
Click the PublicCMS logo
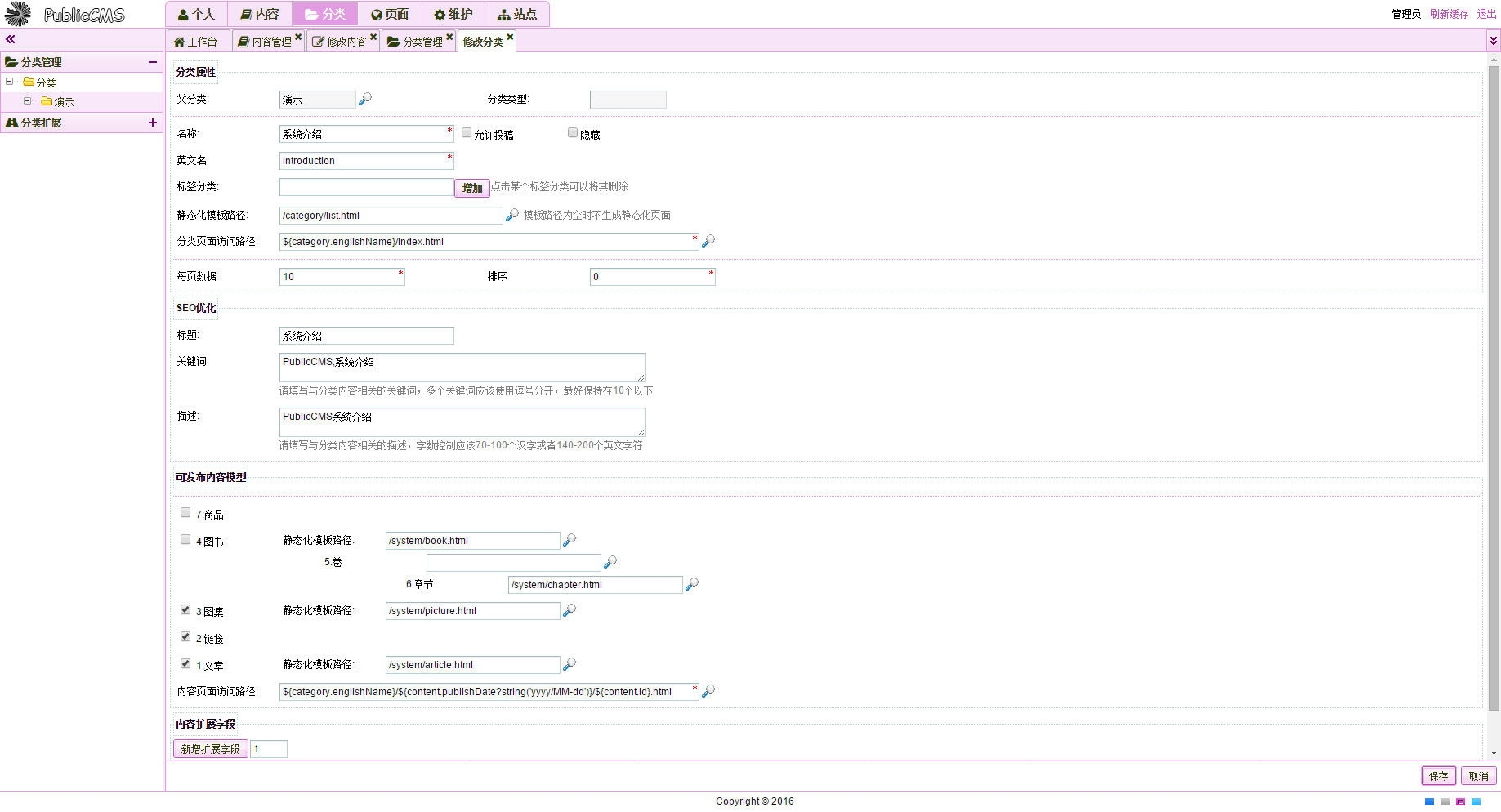pos(65,14)
